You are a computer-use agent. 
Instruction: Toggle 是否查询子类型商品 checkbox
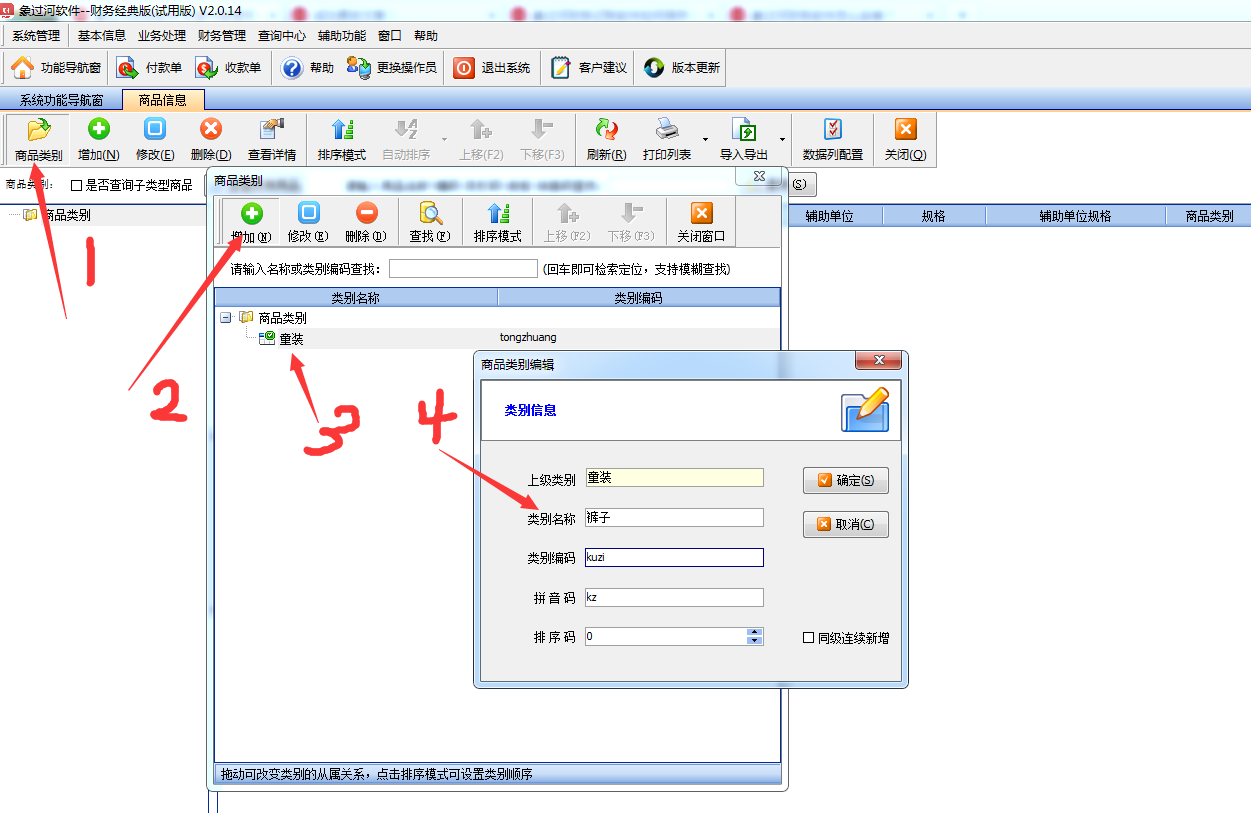[x=77, y=185]
